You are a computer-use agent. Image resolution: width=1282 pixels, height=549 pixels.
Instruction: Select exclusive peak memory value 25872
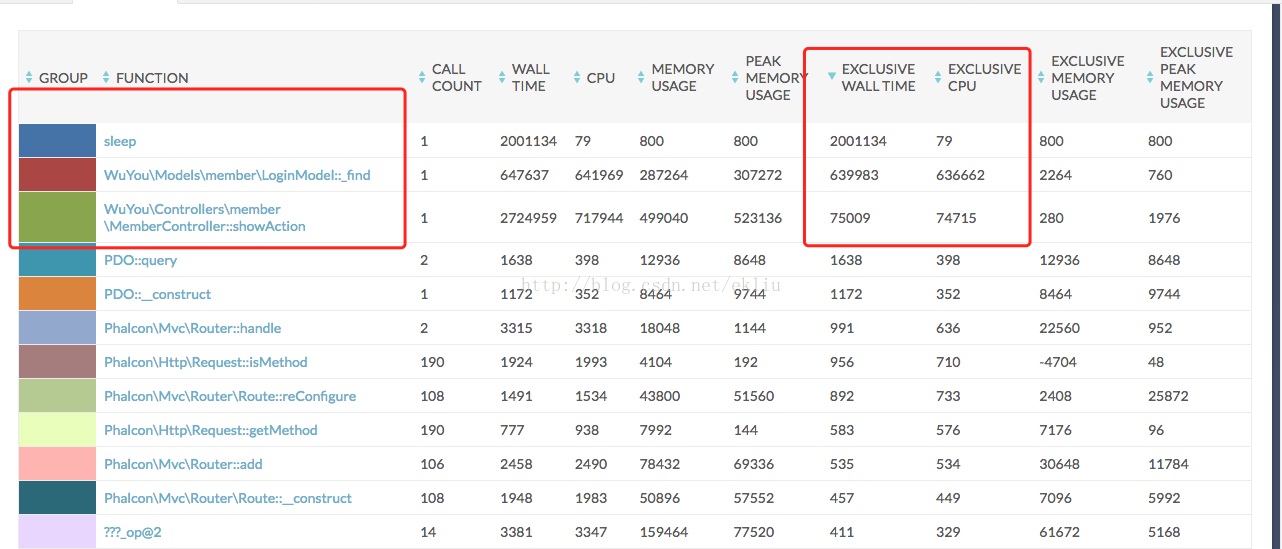[1169, 396]
